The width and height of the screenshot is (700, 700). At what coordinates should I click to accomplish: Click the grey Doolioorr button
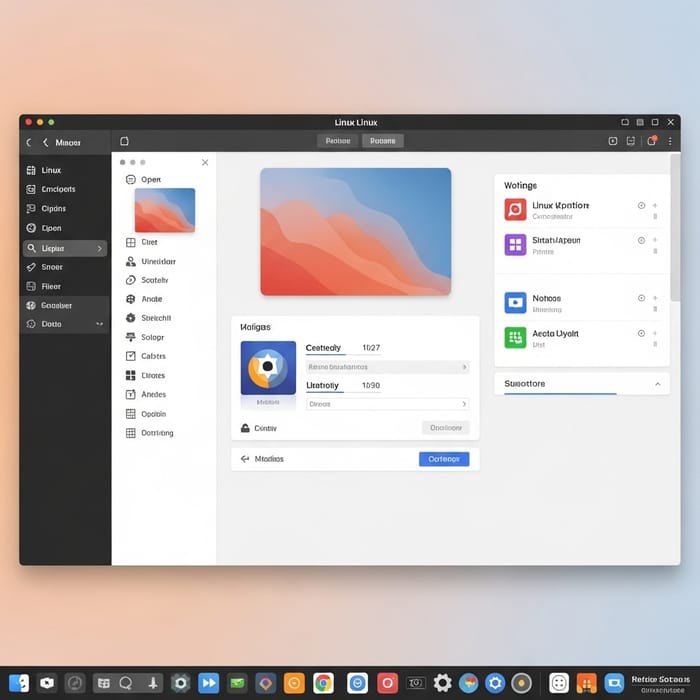(x=446, y=428)
